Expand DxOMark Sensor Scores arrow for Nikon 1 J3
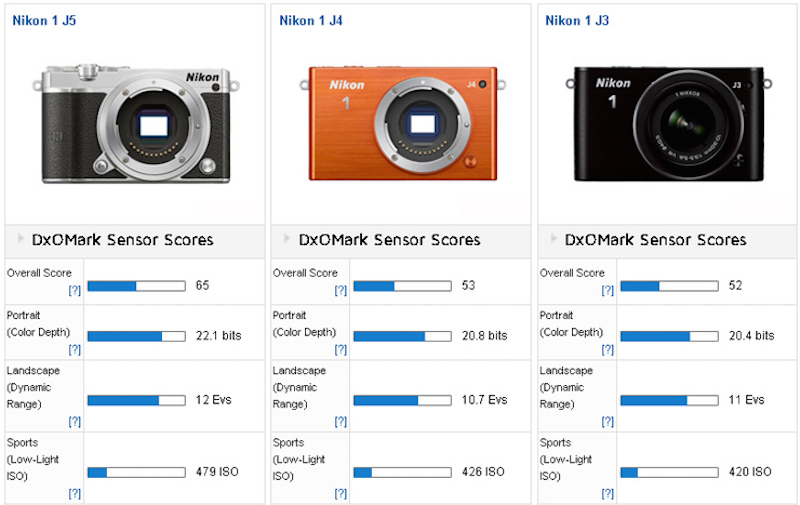This screenshot has width=800, height=505. click(x=552, y=239)
